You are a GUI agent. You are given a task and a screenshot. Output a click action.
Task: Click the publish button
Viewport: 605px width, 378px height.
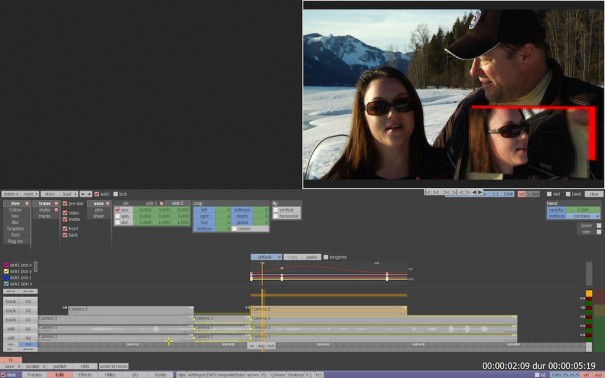pos(60,366)
